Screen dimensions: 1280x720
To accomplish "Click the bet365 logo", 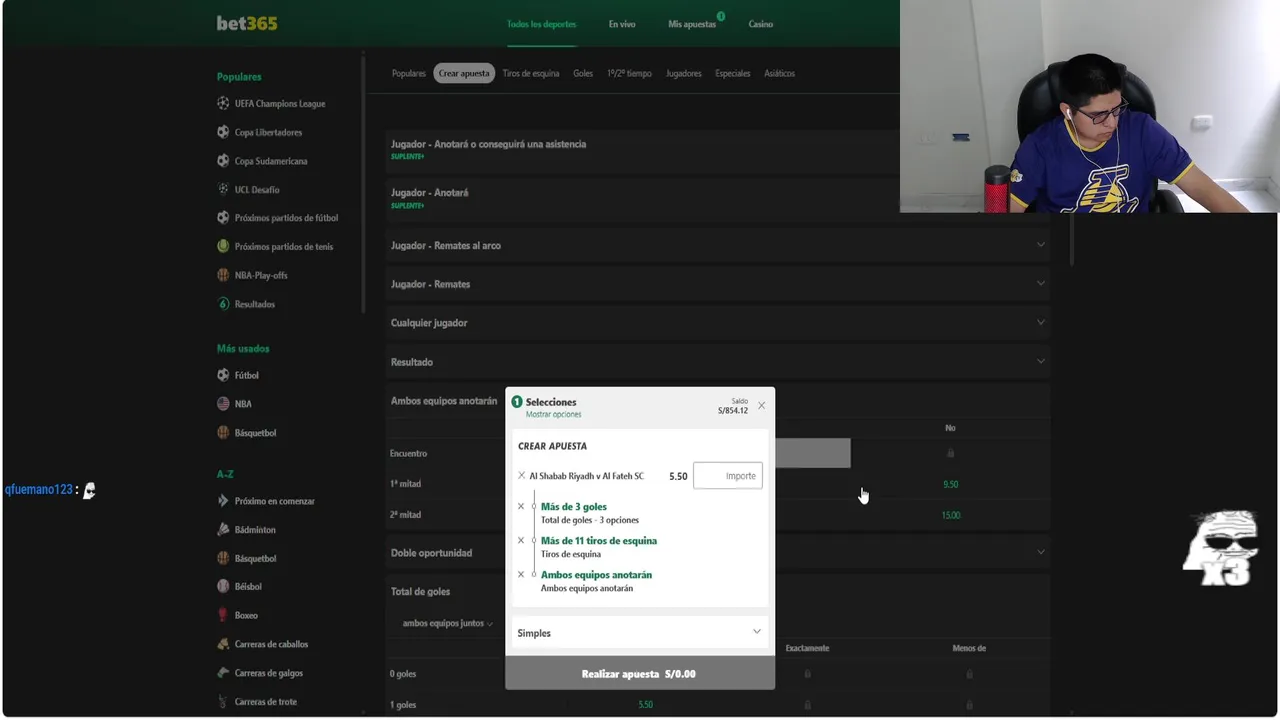I will click(x=247, y=23).
